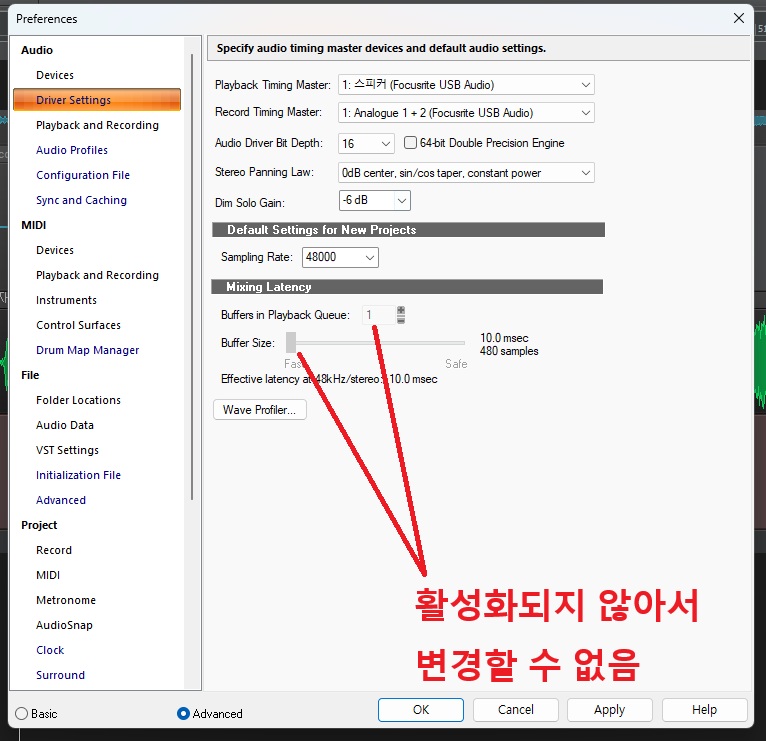This screenshot has width=766, height=741.
Task: Select MIDI Devices page
Action: (55, 250)
